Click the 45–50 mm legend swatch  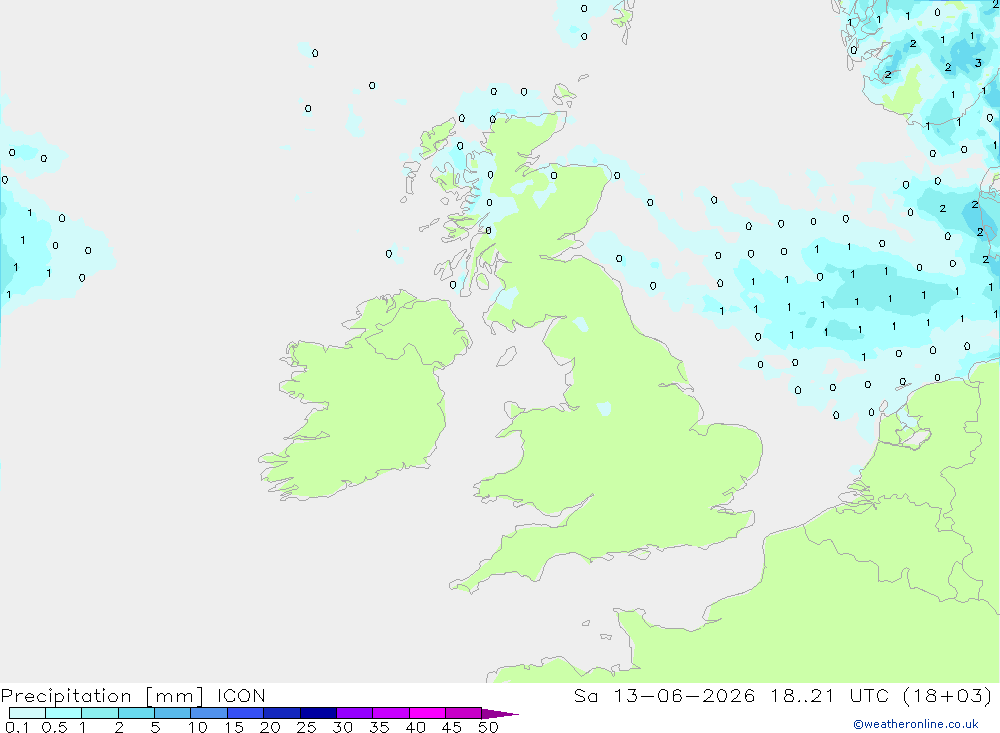click(x=463, y=713)
